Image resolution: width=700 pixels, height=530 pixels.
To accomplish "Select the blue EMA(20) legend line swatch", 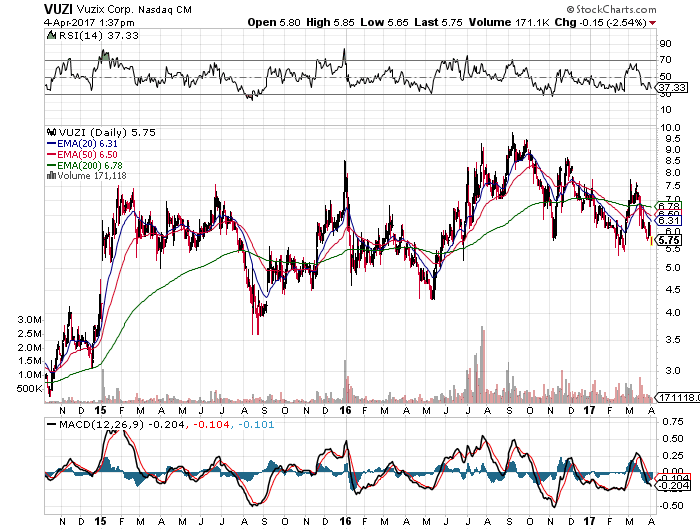I will (x=51, y=144).
